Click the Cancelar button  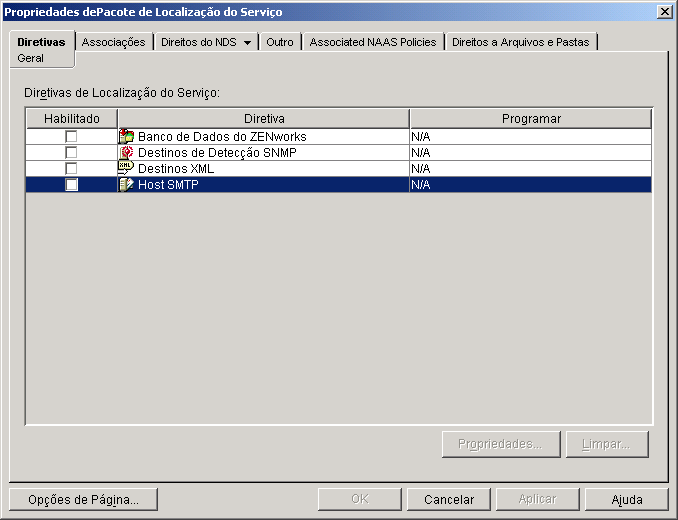[x=449, y=499]
